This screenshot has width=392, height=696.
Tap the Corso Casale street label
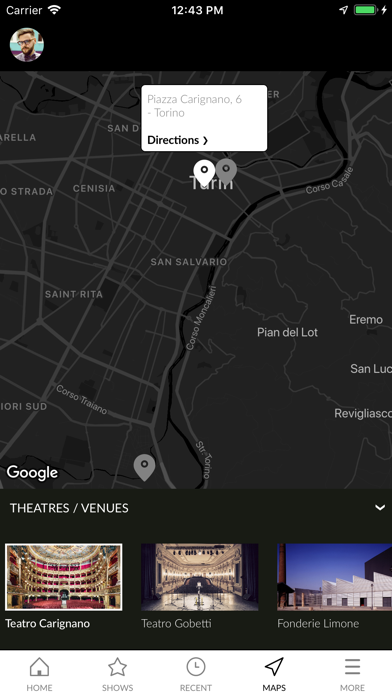pyautogui.click(x=330, y=180)
